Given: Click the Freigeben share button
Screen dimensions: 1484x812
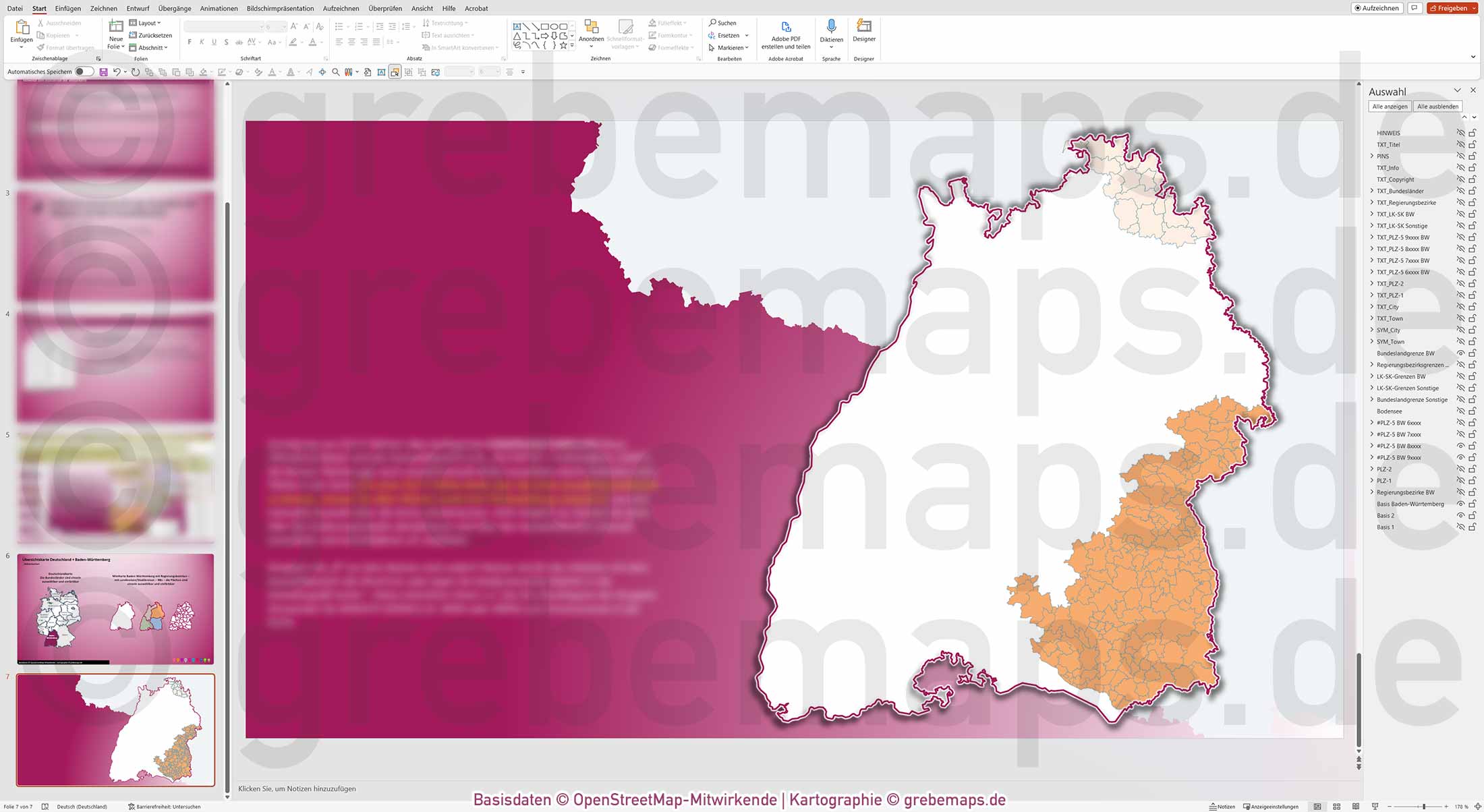Looking at the screenshot, I should [x=1451, y=7].
